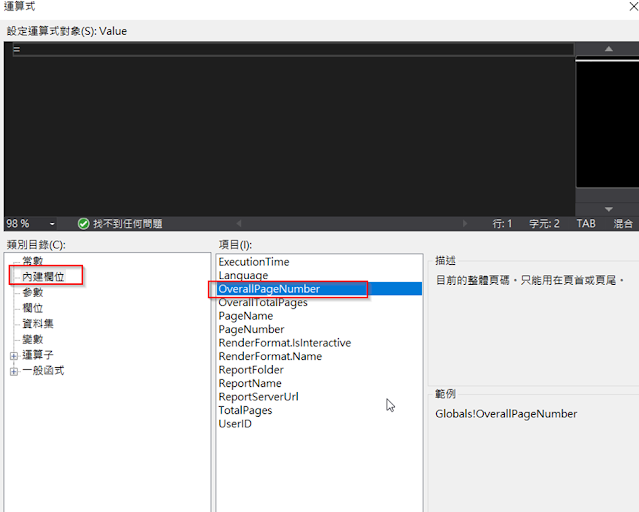
Task: Choose RenderFormat.IsInteractive item
Action: (x=320, y=342)
